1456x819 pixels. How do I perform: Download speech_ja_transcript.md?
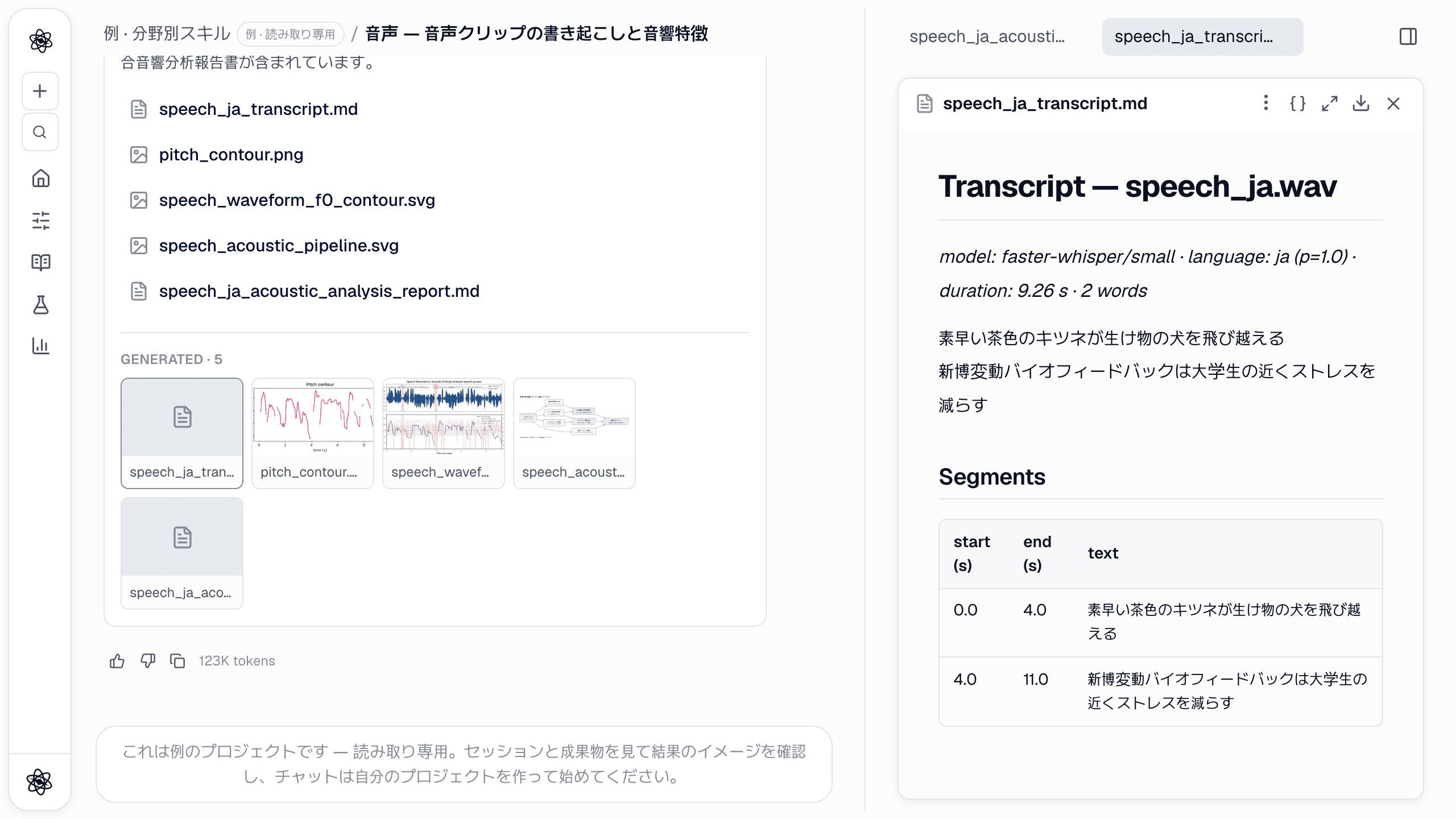tap(1361, 103)
